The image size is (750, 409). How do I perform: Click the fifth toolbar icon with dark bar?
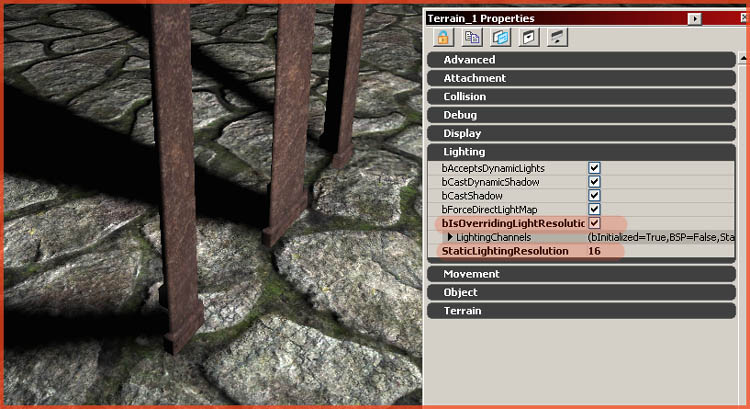[x=558, y=38]
